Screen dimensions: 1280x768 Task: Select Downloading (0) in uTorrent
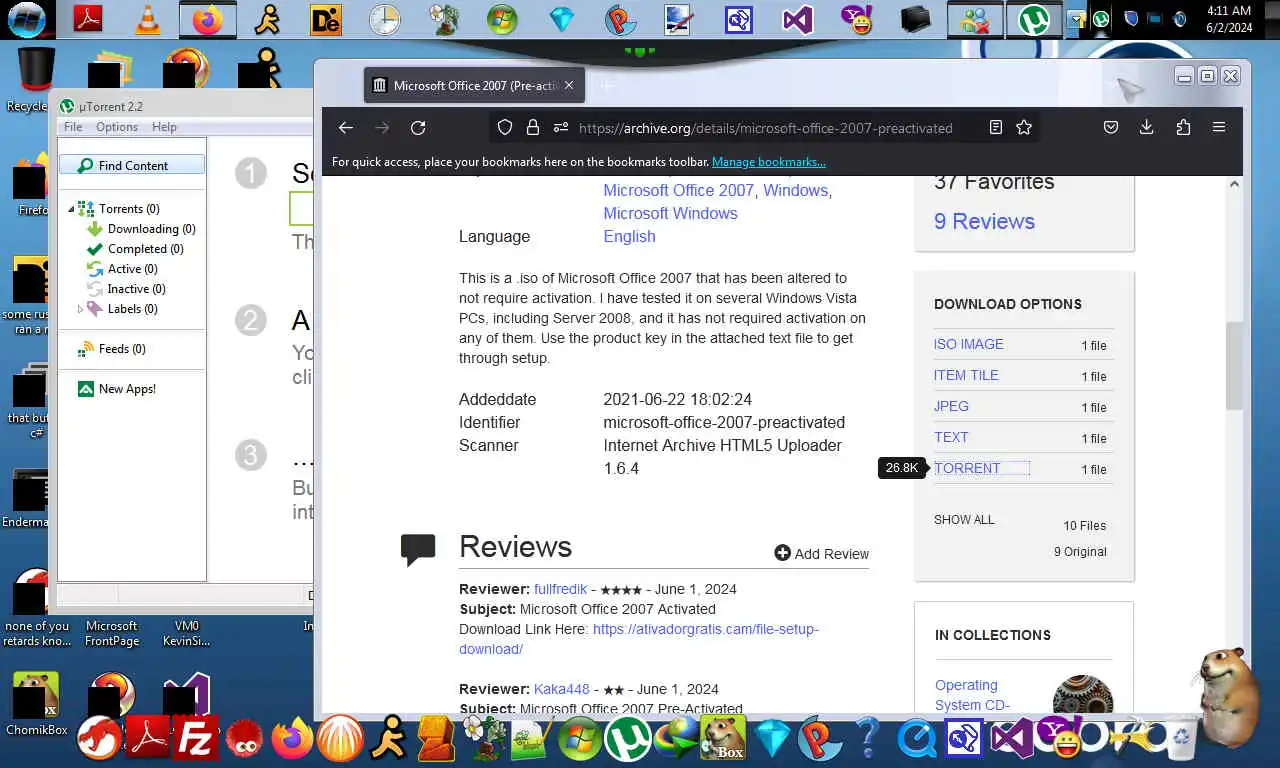[x=141, y=229]
